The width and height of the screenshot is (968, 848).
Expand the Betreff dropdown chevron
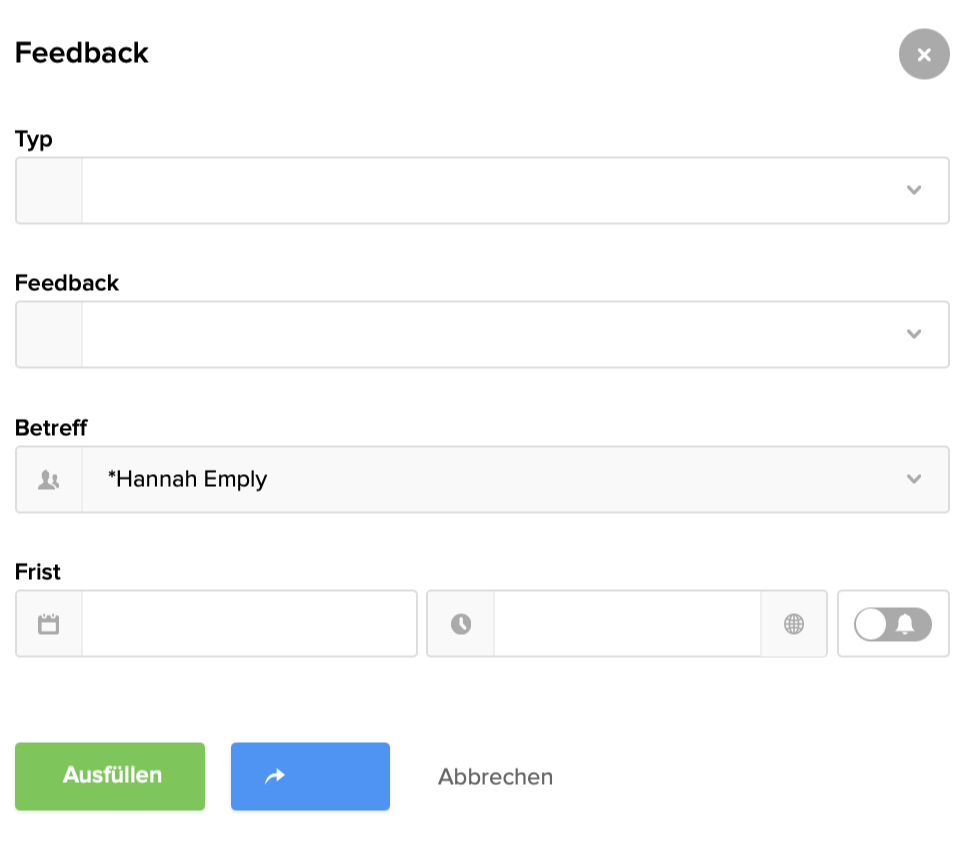[913, 479]
